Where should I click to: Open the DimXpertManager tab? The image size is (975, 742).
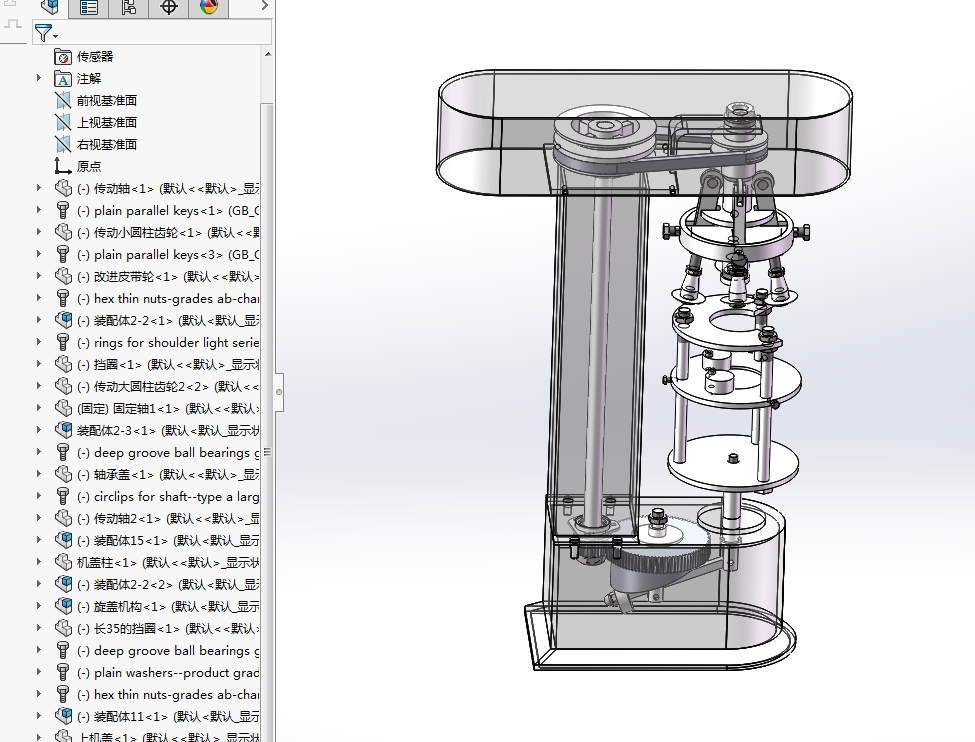[x=169, y=7]
